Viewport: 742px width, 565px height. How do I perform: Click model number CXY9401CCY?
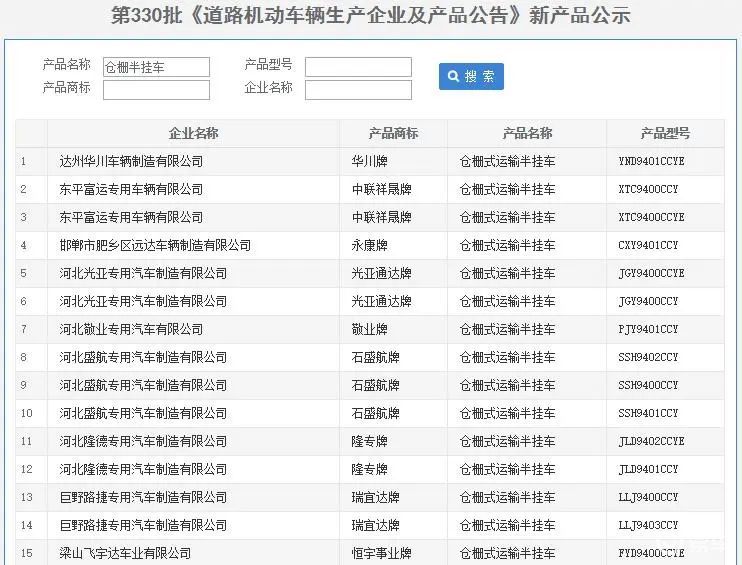click(648, 245)
